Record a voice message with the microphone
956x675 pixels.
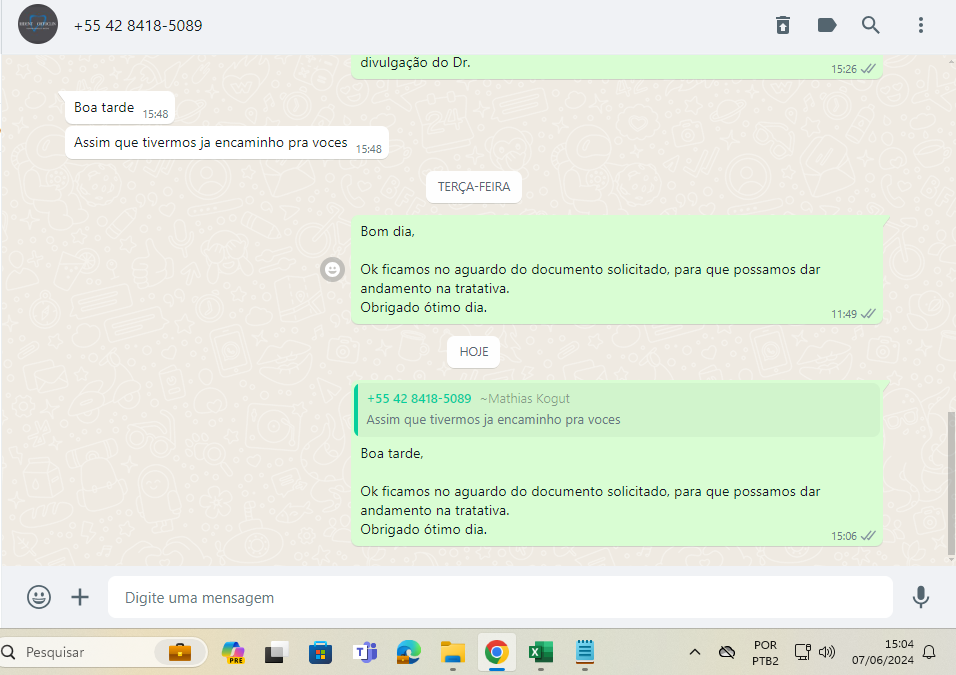(921, 597)
